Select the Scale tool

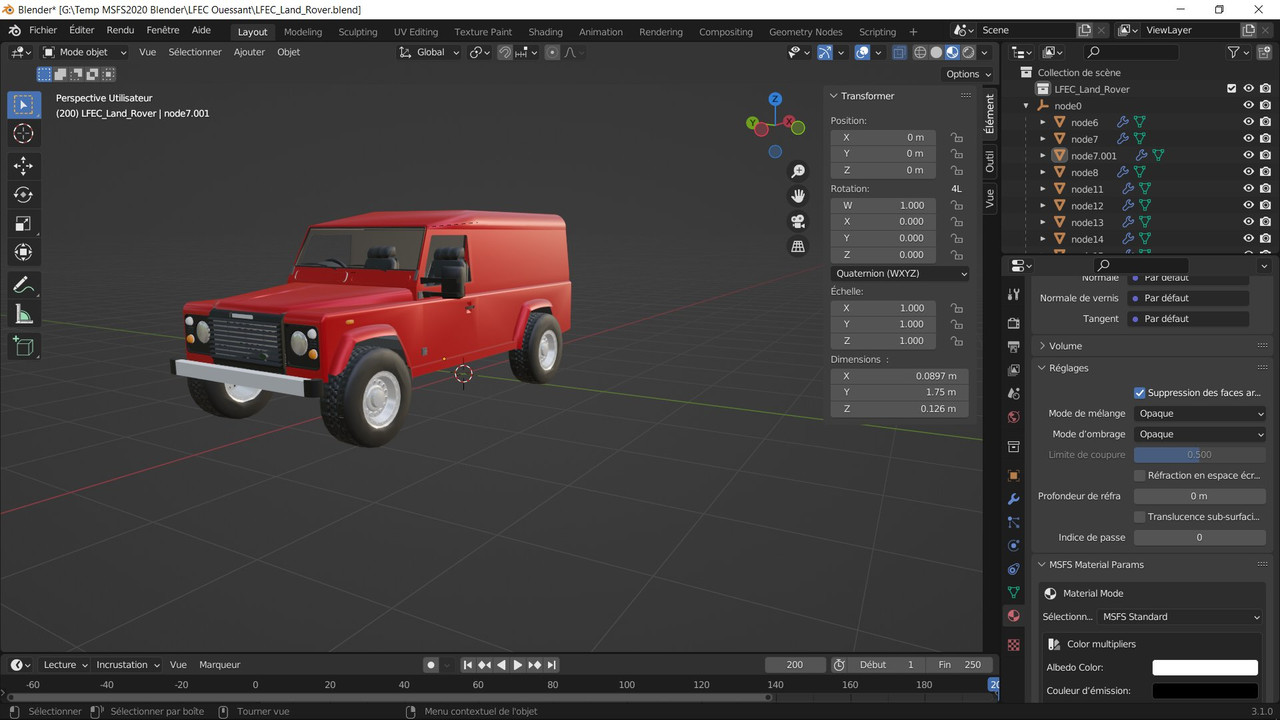(24, 224)
